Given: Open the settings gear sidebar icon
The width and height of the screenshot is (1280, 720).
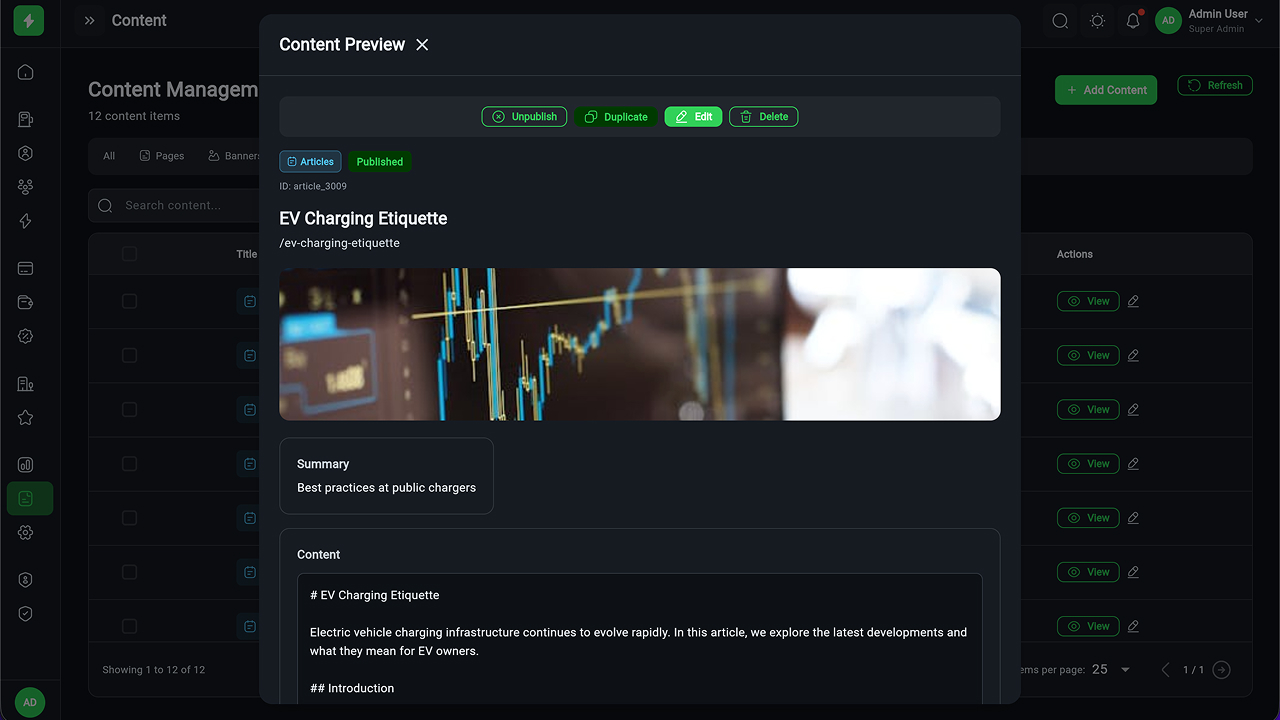Looking at the screenshot, I should click(x=26, y=533).
